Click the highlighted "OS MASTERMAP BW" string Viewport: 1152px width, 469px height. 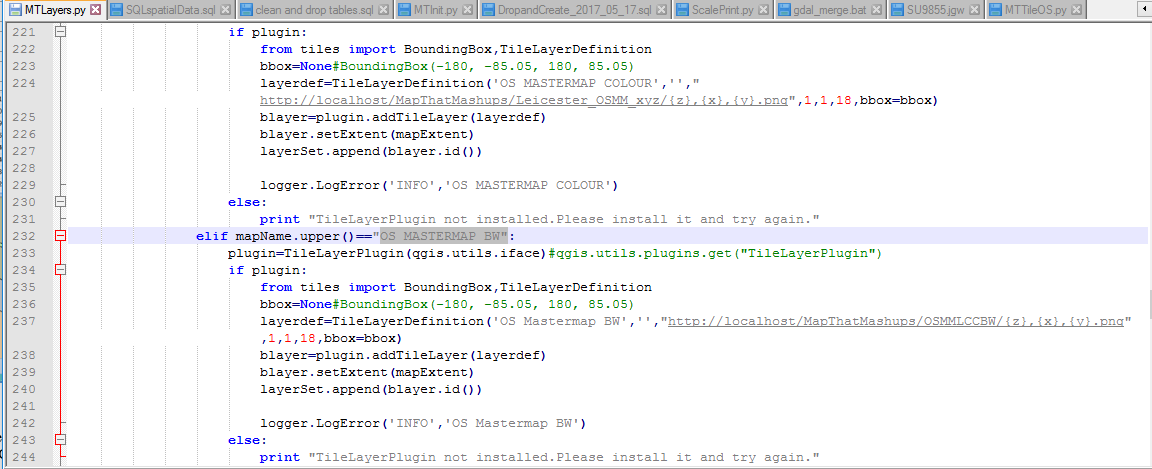[x=444, y=236]
